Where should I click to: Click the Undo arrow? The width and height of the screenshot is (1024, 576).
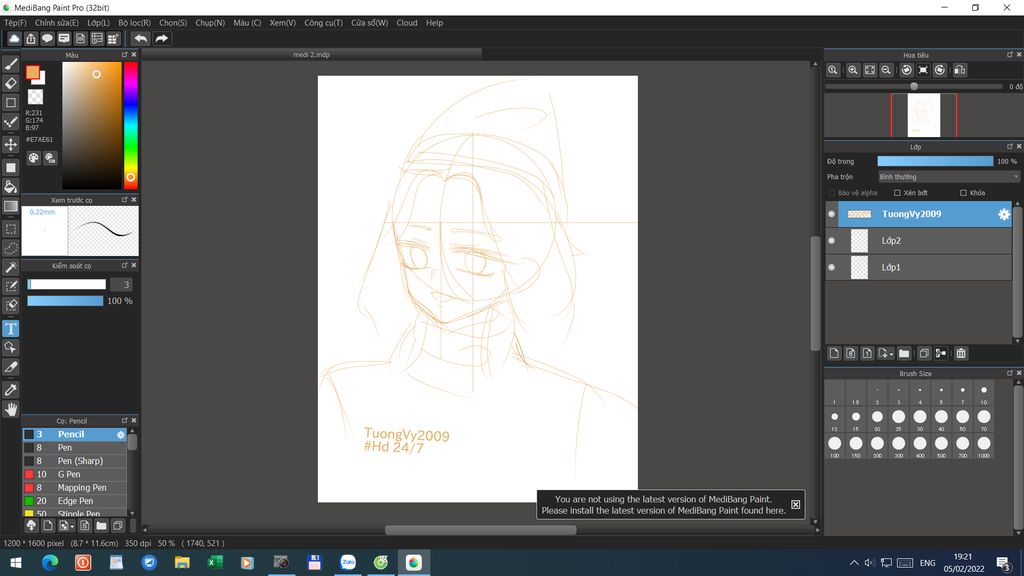coord(140,39)
